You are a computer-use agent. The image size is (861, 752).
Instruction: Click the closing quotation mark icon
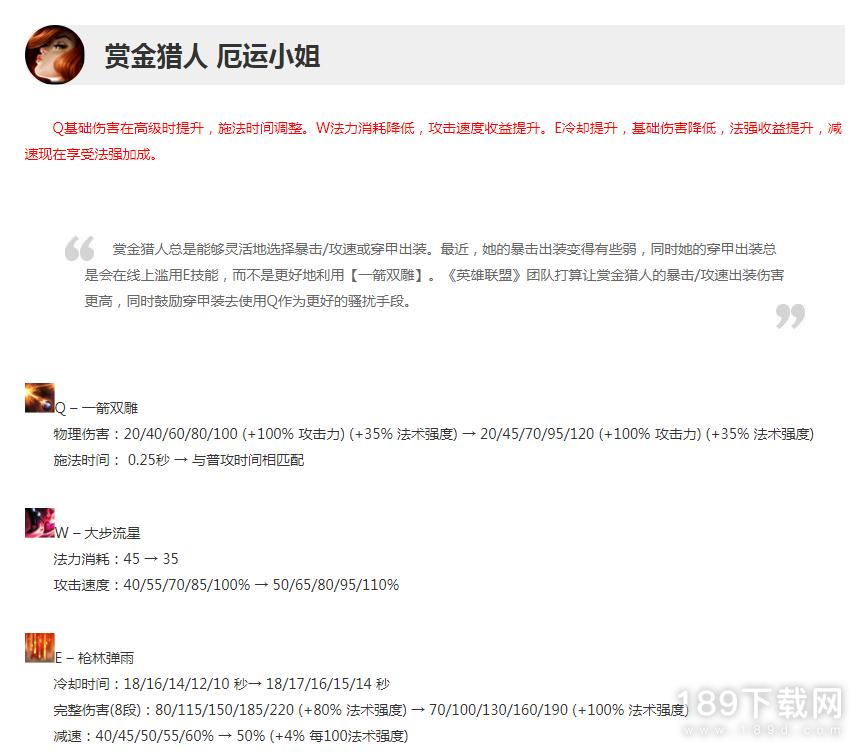coord(791,316)
